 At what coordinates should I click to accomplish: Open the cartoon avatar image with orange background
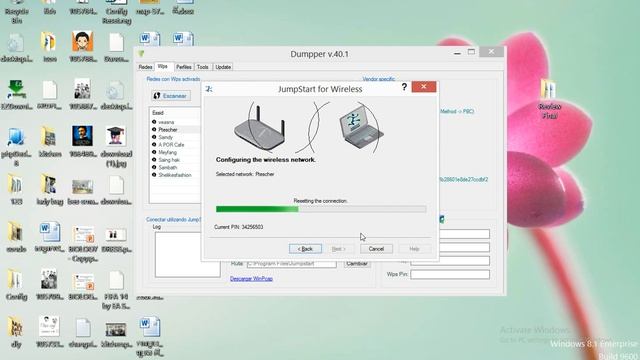[82, 46]
